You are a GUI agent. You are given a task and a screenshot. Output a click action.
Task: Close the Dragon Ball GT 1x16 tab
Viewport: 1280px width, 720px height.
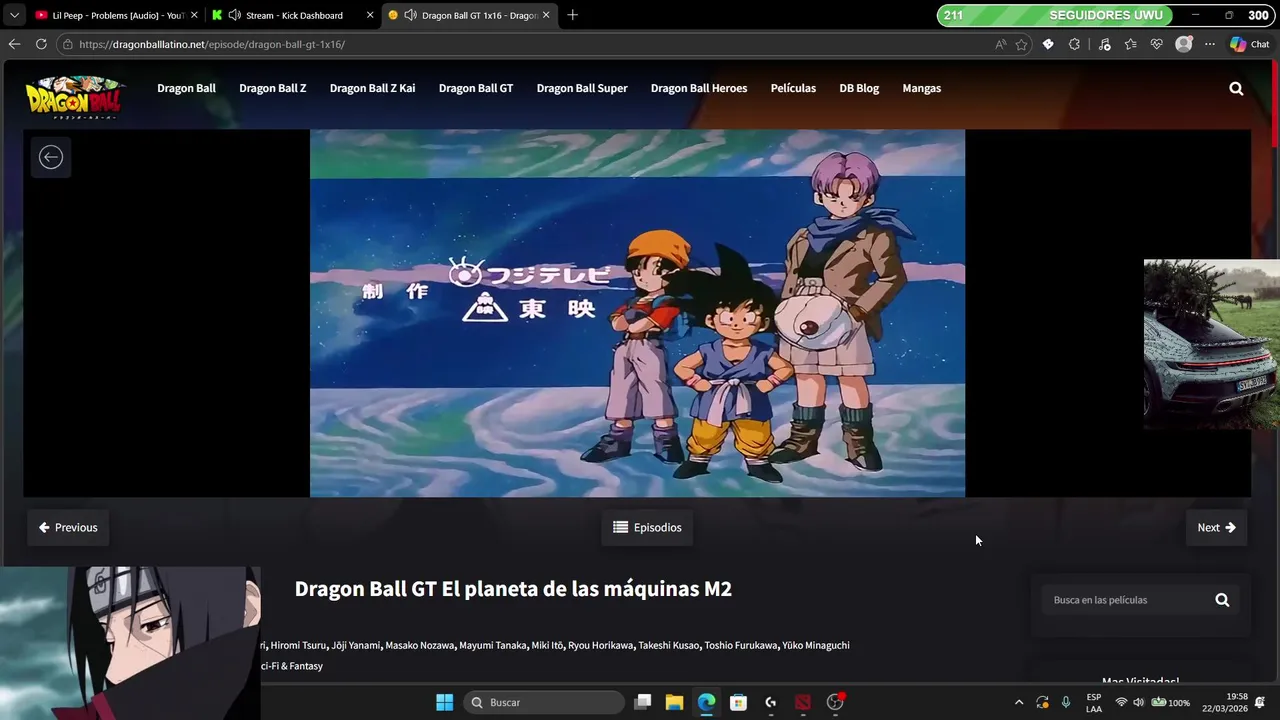click(x=546, y=15)
